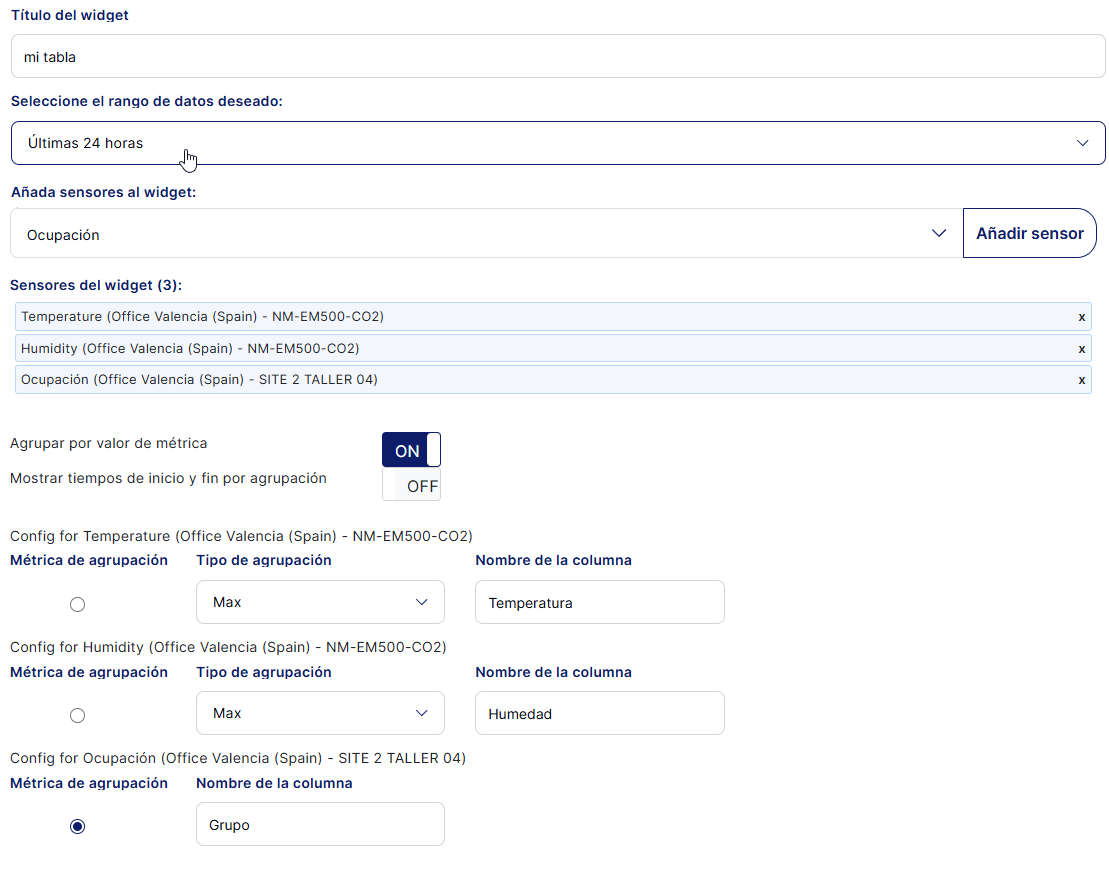Screen dimensions: 1109x887
Task: Edit the 'Grupo' column name field
Action: (x=320, y=825)
